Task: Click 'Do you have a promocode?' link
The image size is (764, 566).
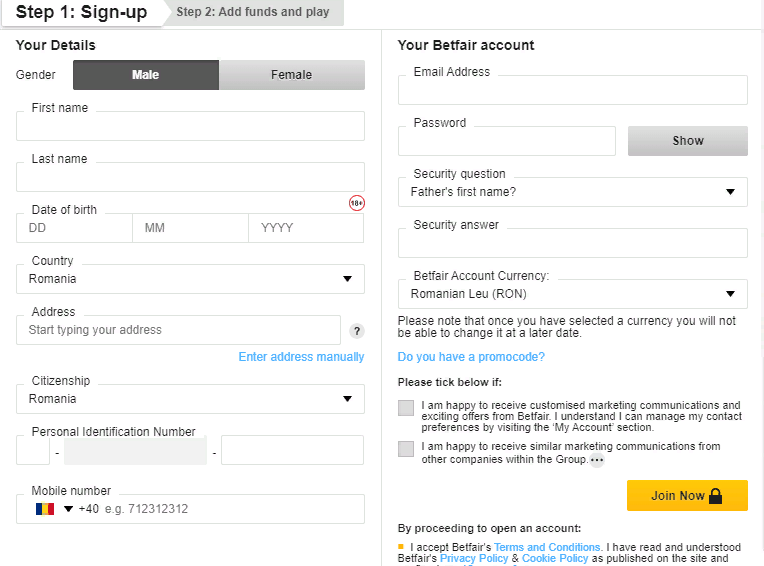Action: [471, 357]
